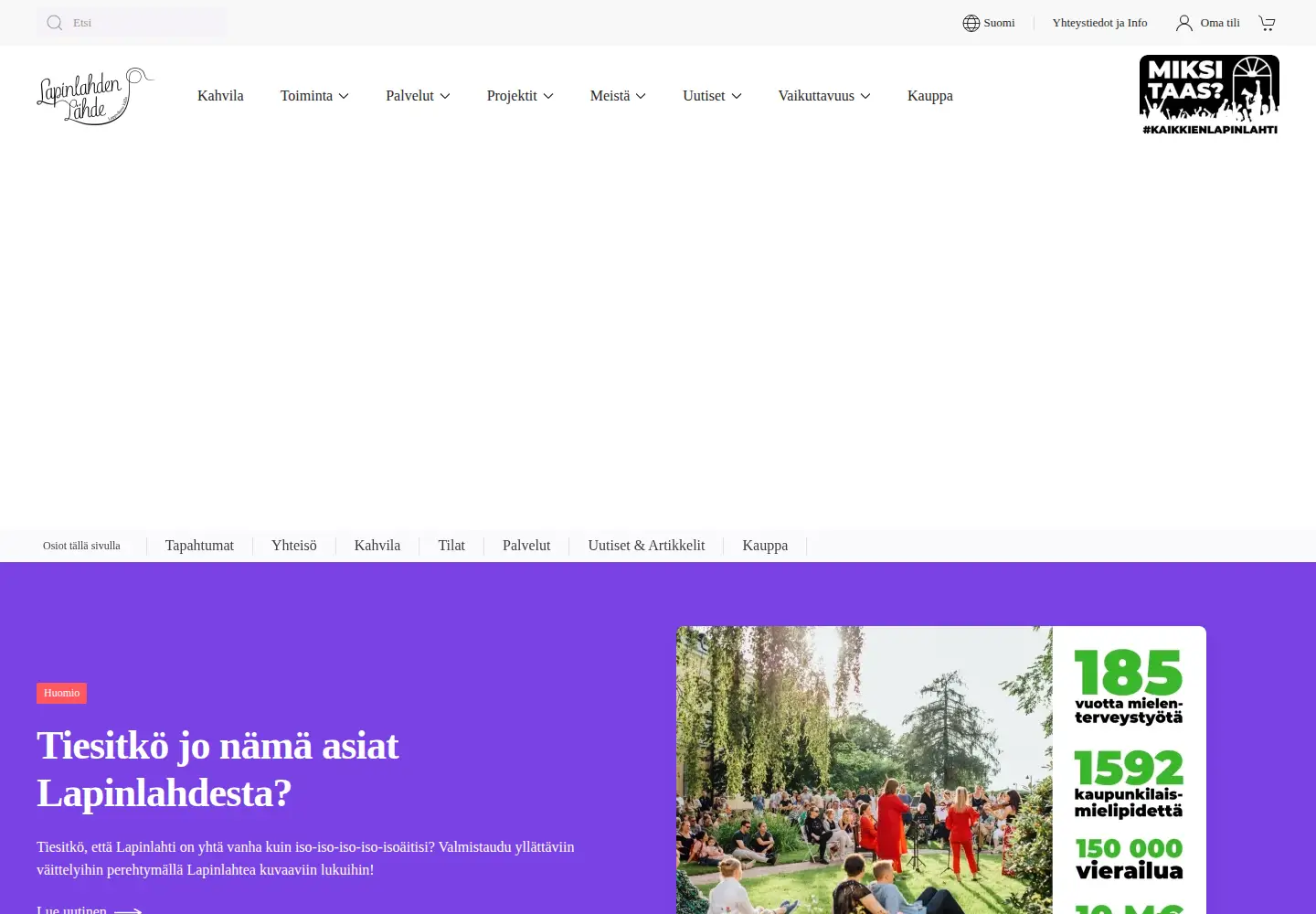Open the Miksi Taas campaign banner
This screenshot has width=1316, height=914.
tap(1209, 95)
